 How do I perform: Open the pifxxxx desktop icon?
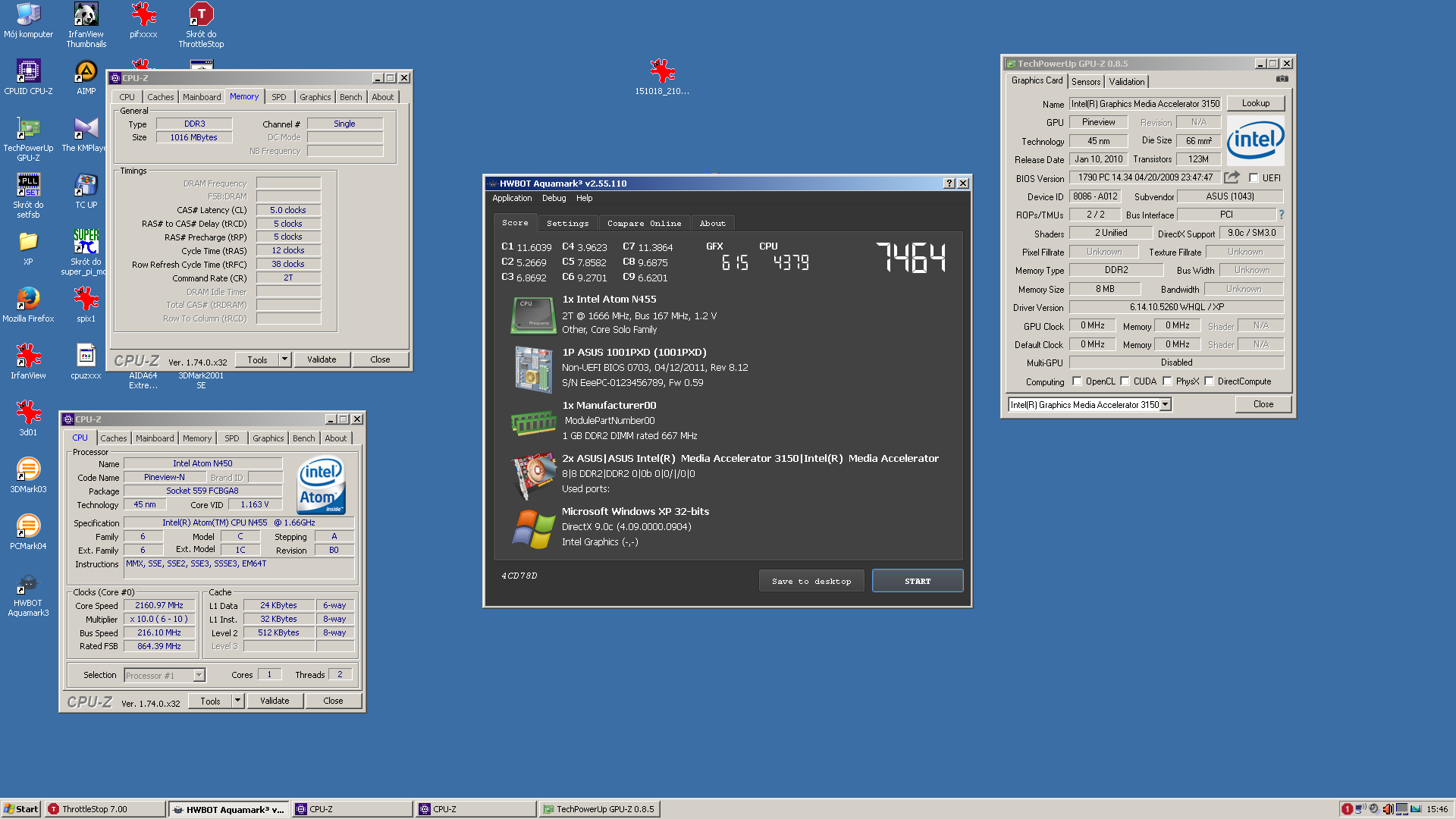pyautogui.click(x=143, y=20)
